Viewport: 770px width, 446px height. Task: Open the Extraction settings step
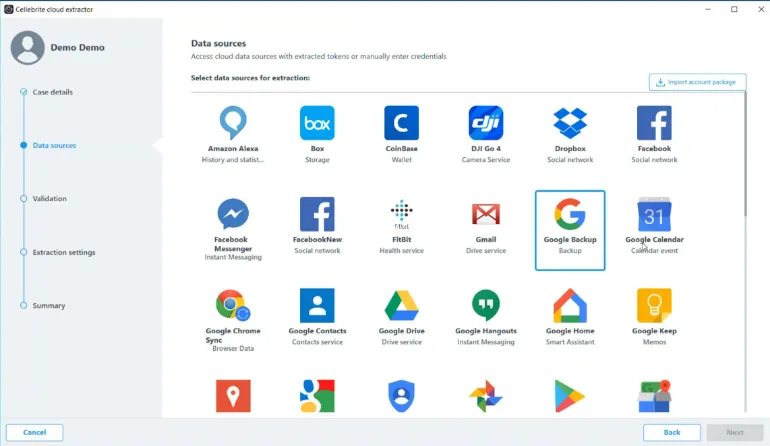point(63,252)
